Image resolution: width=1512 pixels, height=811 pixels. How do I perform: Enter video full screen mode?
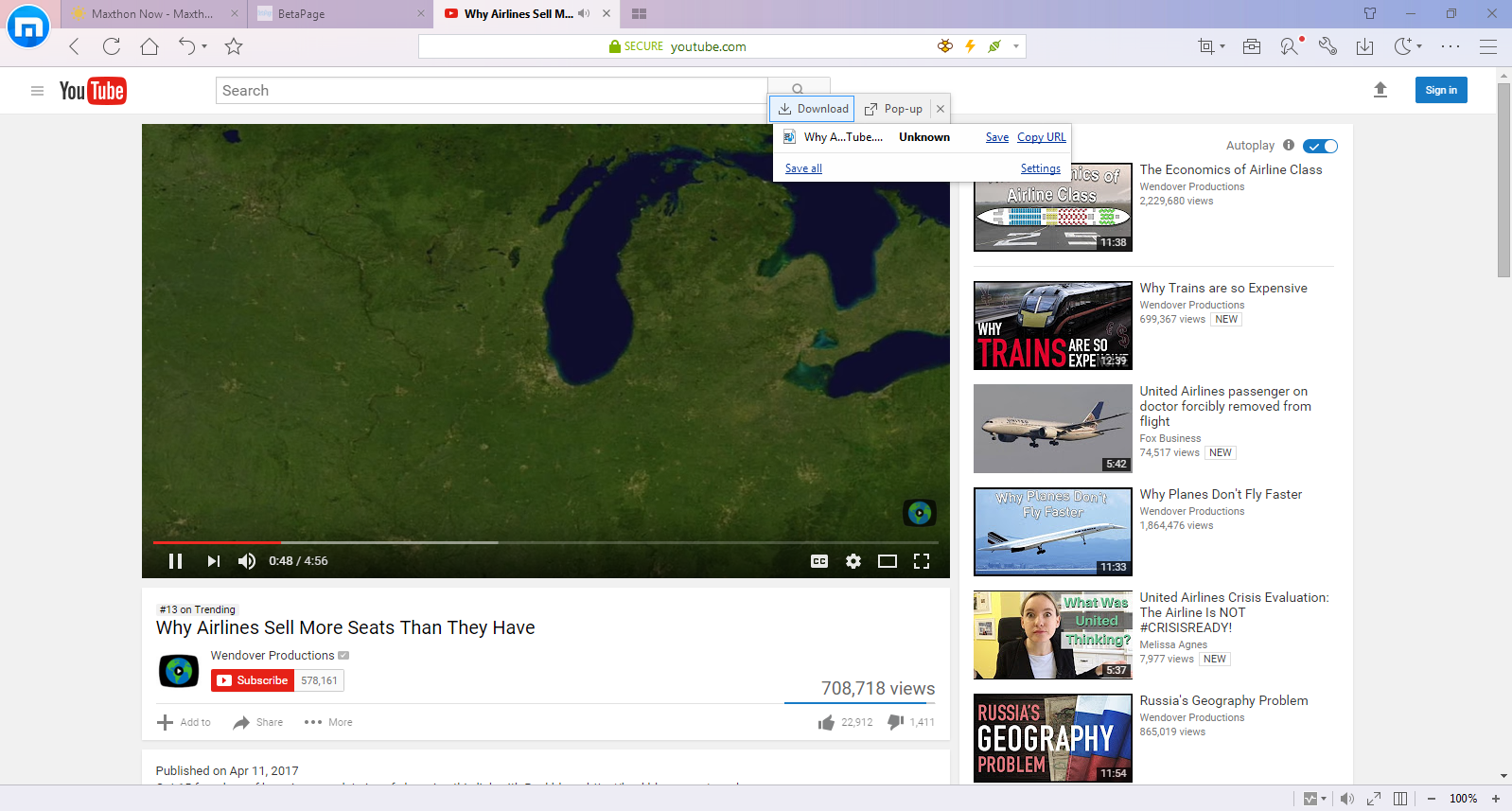[x=922, y=561]
